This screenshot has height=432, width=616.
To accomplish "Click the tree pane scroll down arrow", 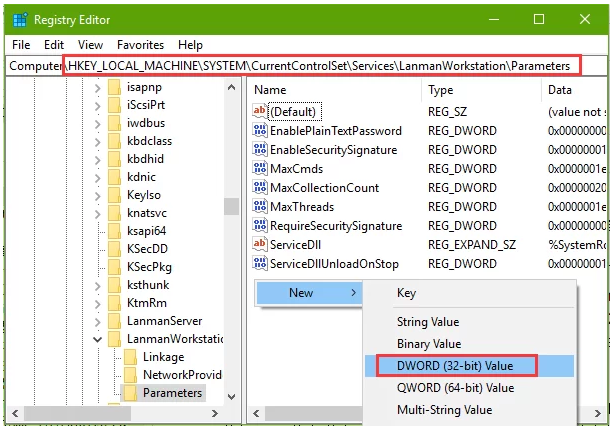I will [x=231, y=397].
